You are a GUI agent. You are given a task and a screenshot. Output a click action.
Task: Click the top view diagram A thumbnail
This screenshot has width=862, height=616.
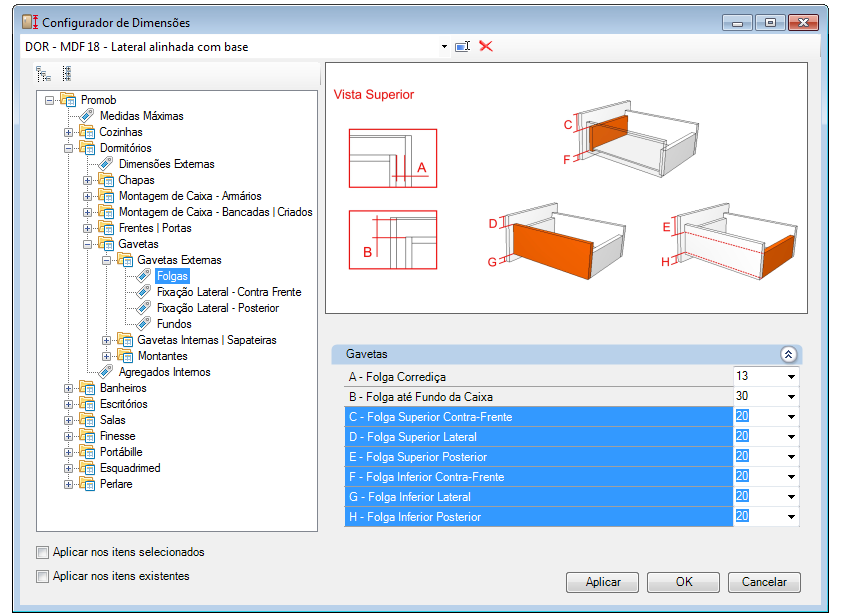point(393,158)
